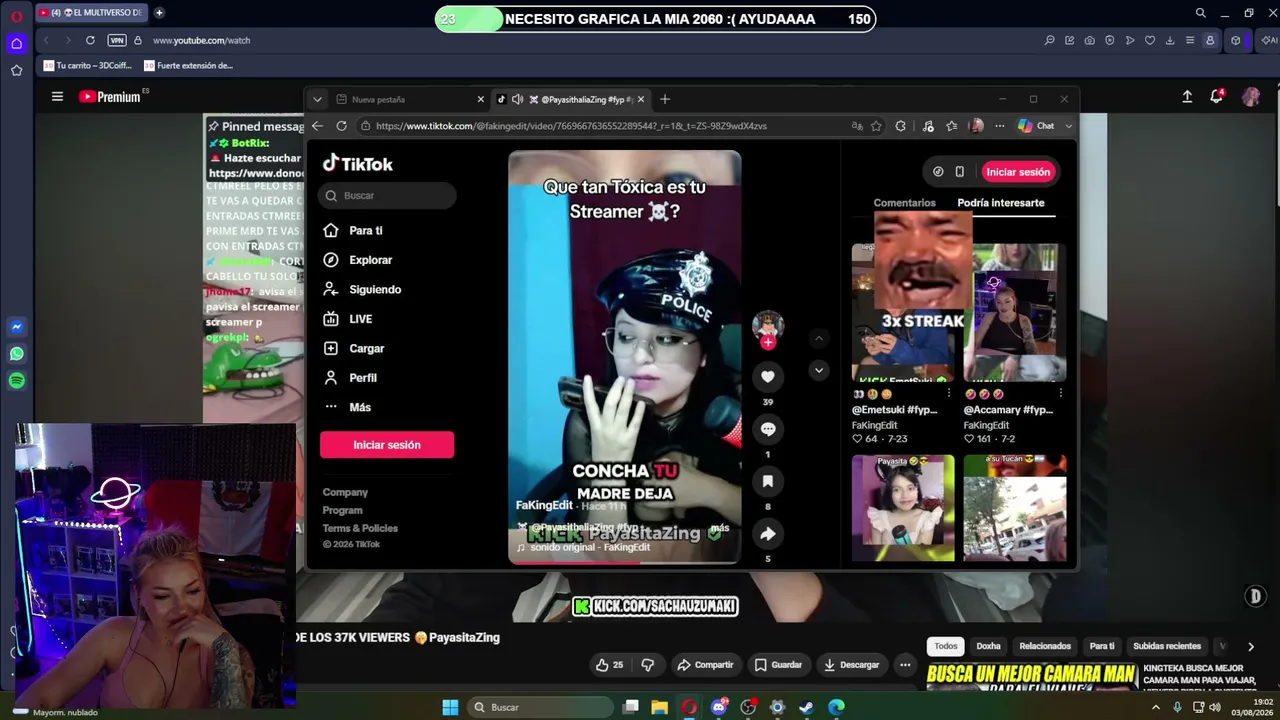Open comments on the TikTok video

[x=768, y=429]
